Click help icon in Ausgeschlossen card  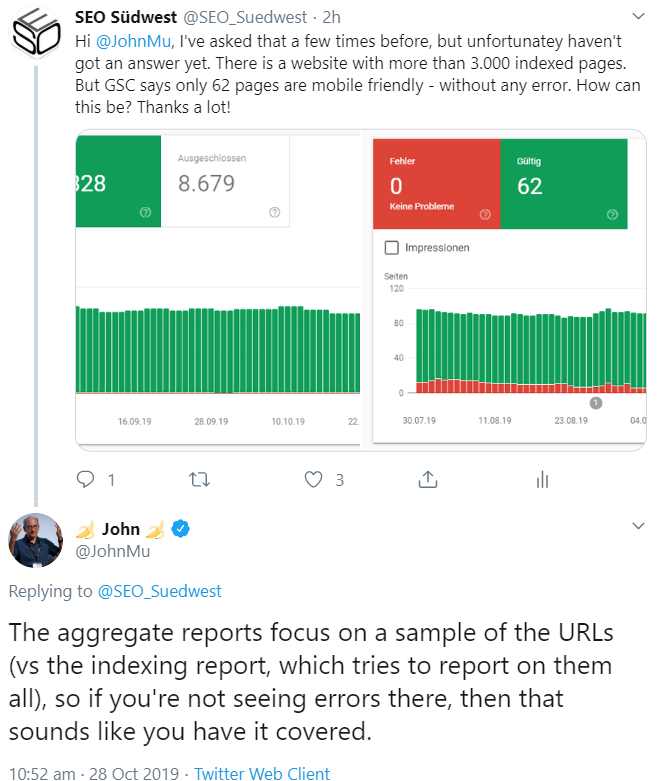(275, 212)
